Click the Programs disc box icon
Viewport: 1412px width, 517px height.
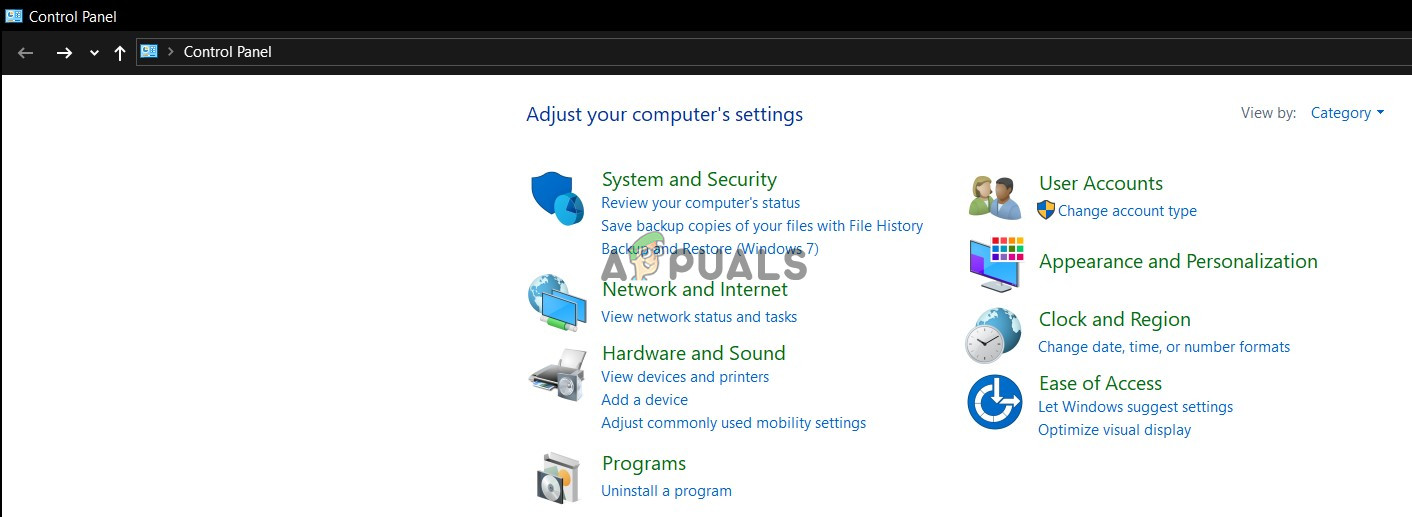557,477
